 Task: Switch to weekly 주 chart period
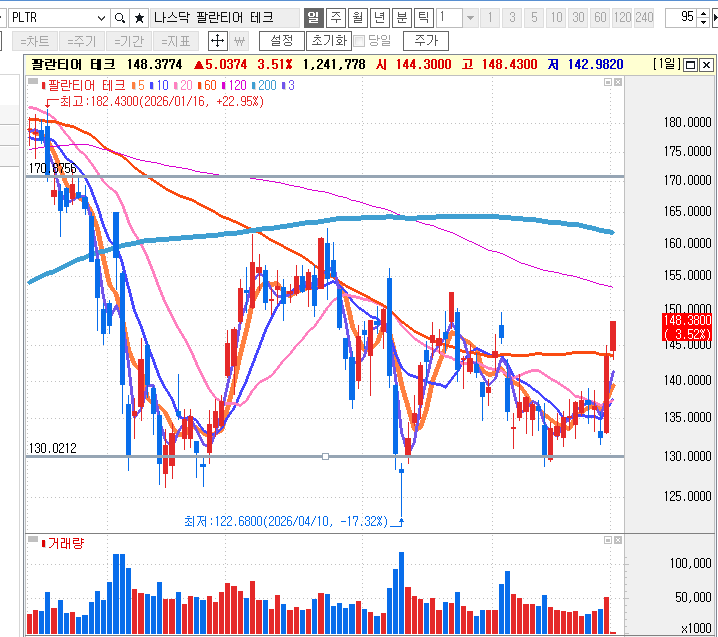click(336, 18)
